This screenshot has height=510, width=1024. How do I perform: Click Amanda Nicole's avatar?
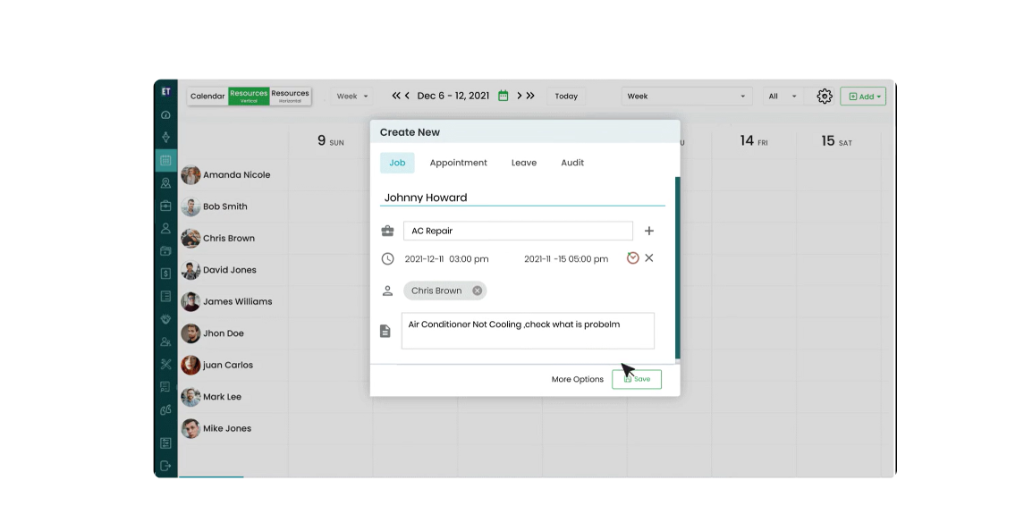coord(191,175)
